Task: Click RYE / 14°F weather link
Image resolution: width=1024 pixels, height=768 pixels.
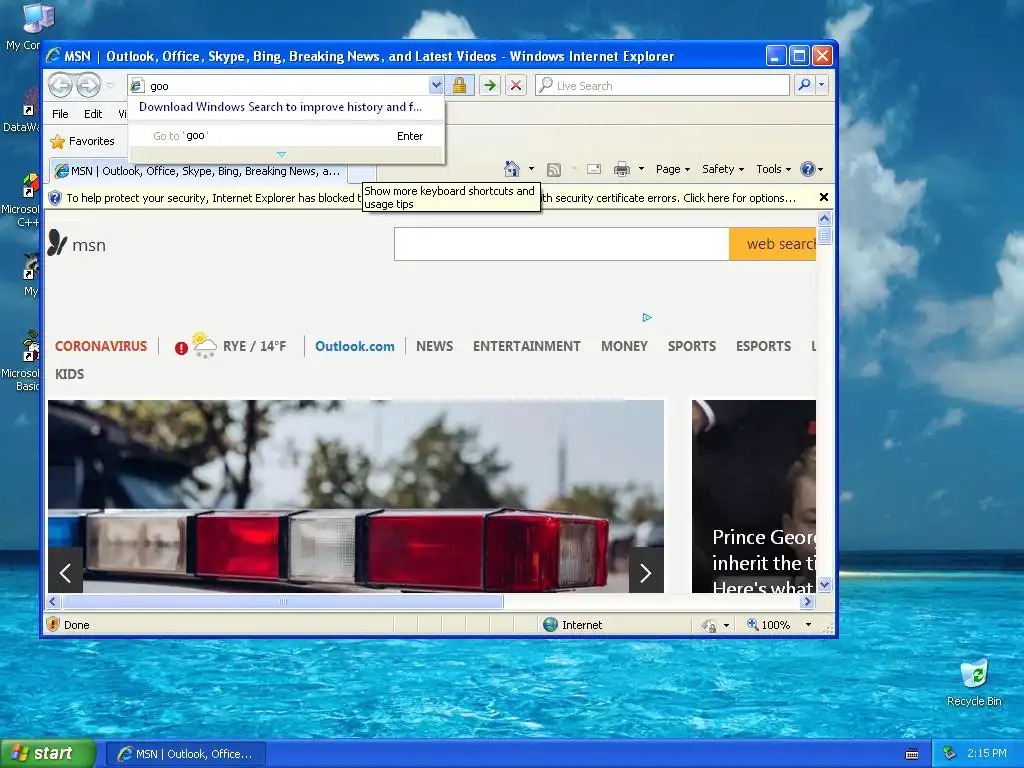Action: point(255,346)
